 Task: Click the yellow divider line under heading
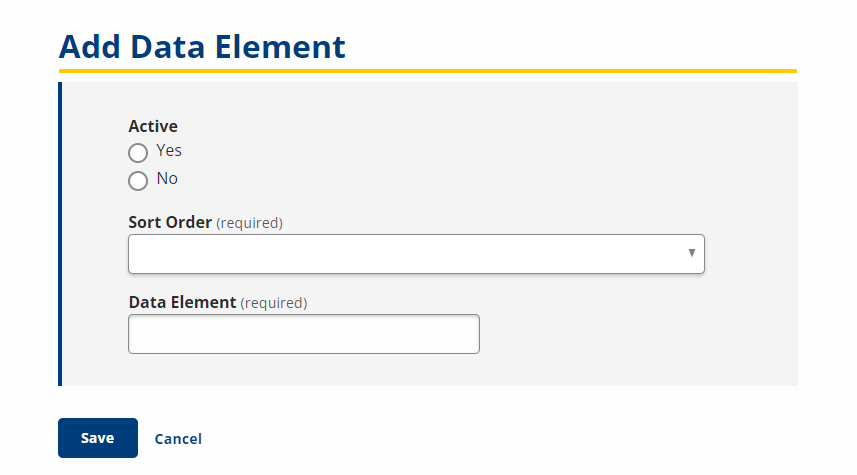coord(428,71)
